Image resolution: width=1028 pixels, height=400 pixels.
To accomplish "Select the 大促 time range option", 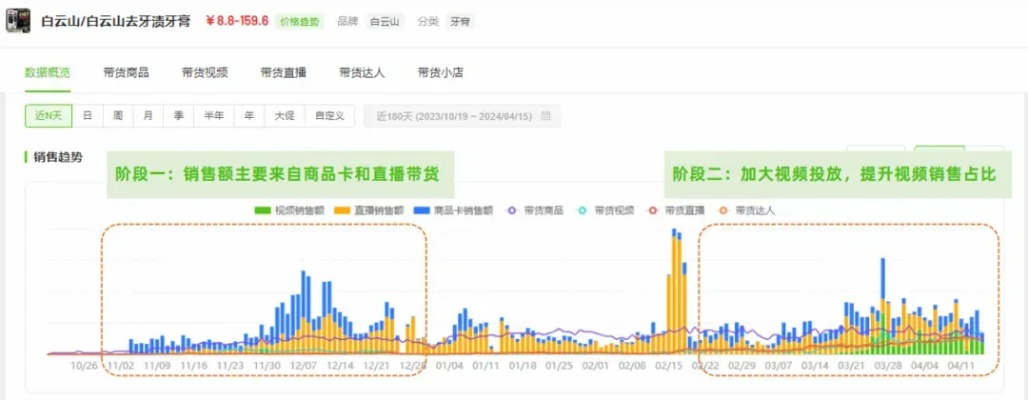I will 285,116.
